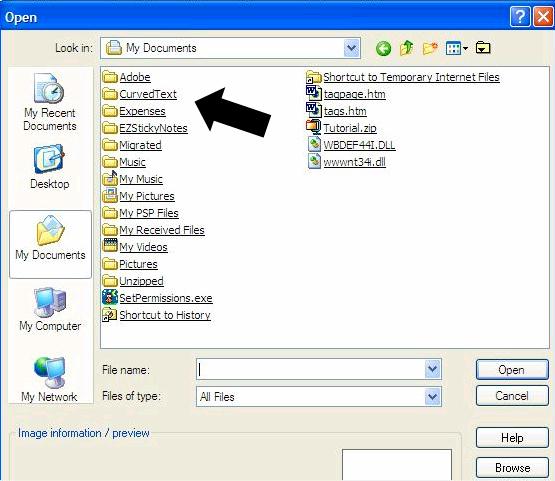This screenshot has width=555, height=481.
Task: Open My Network places icon
Action: 49,379
